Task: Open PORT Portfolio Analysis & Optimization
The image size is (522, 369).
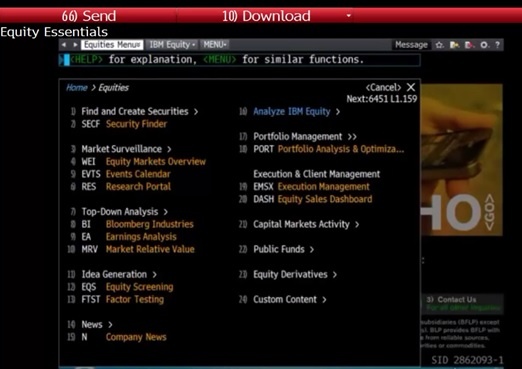Action: point(329,149)
